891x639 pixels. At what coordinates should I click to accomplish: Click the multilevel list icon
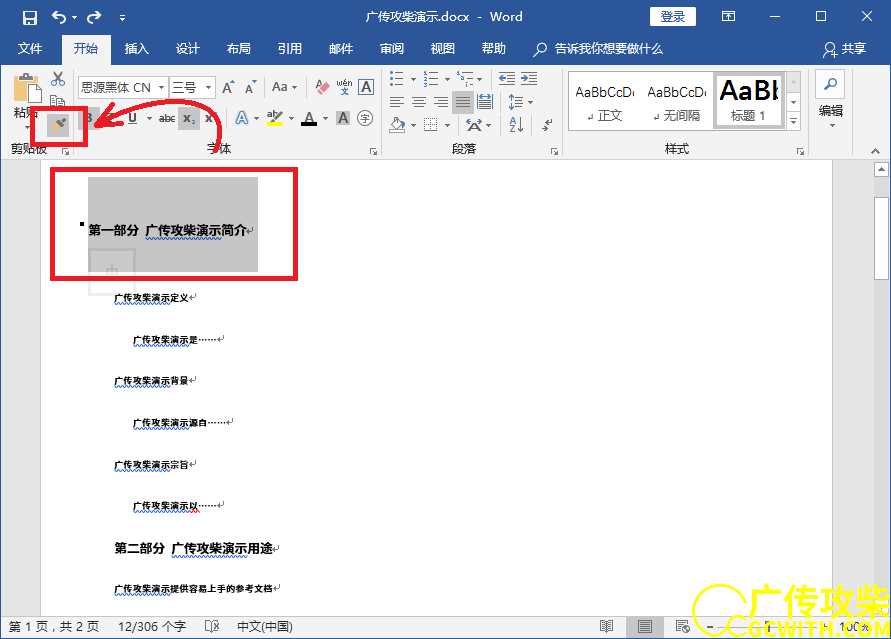click(465, 78)
